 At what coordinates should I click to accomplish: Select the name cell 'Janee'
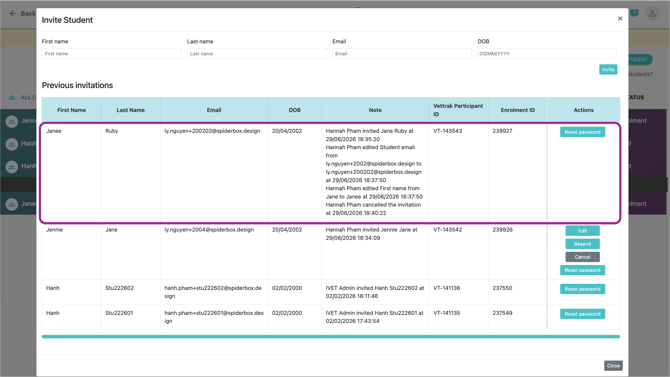coord(54,131)
